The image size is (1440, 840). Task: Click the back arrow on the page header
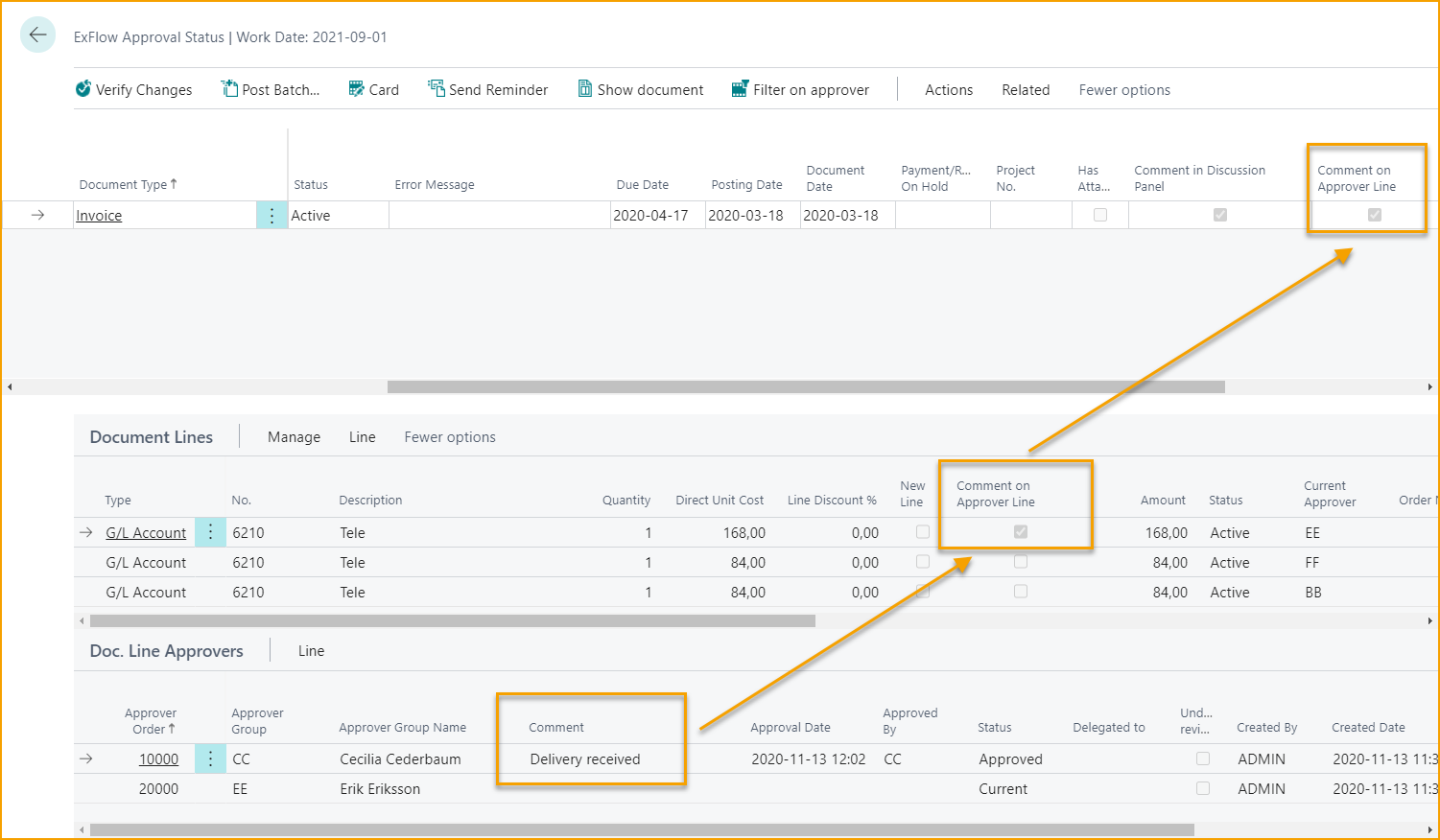click(37, 35)
